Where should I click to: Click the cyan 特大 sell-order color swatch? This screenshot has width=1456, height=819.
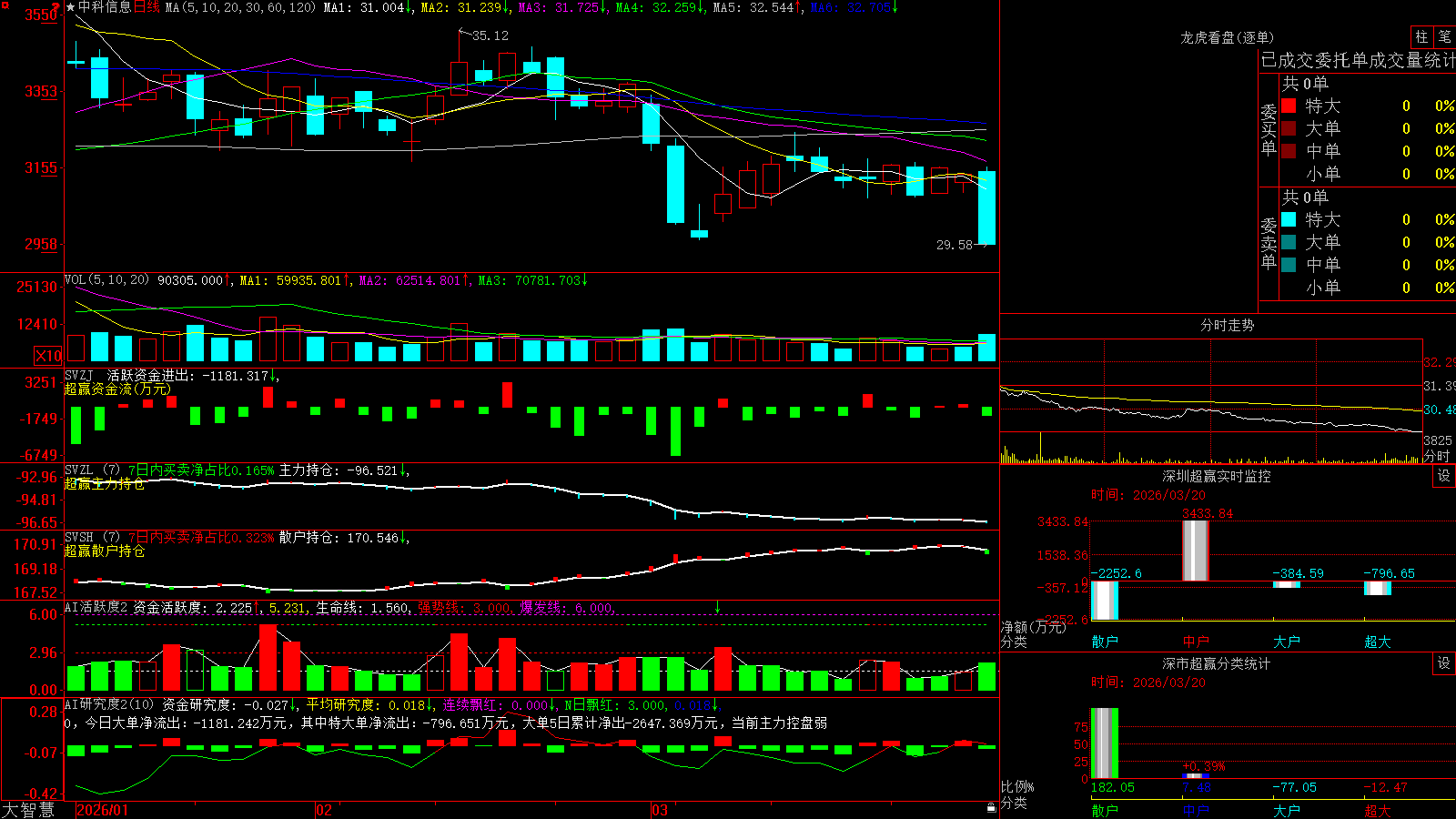click(x=1289, y=219)
